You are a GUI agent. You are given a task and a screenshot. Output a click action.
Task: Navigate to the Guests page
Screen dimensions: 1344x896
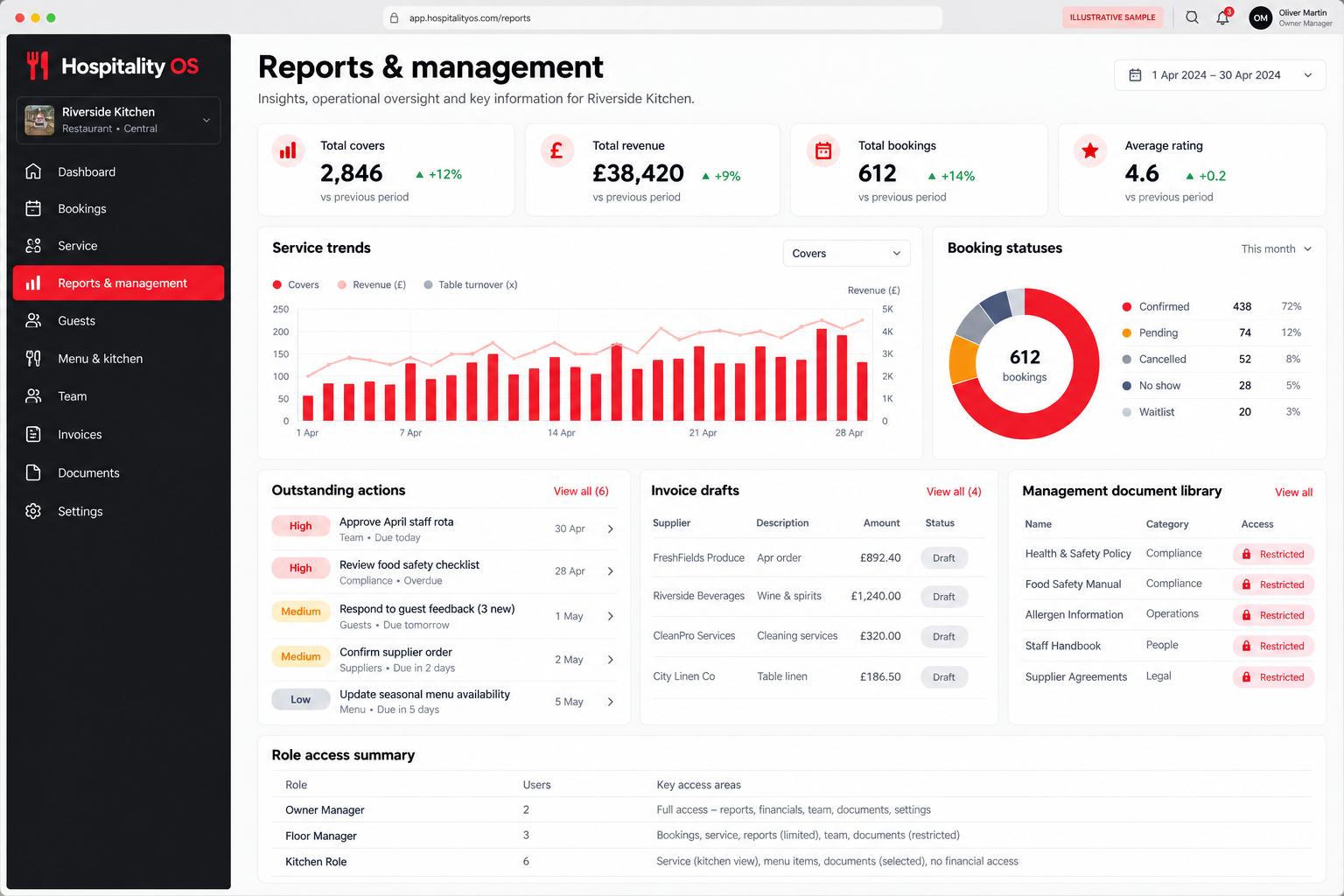pos(118,321)
